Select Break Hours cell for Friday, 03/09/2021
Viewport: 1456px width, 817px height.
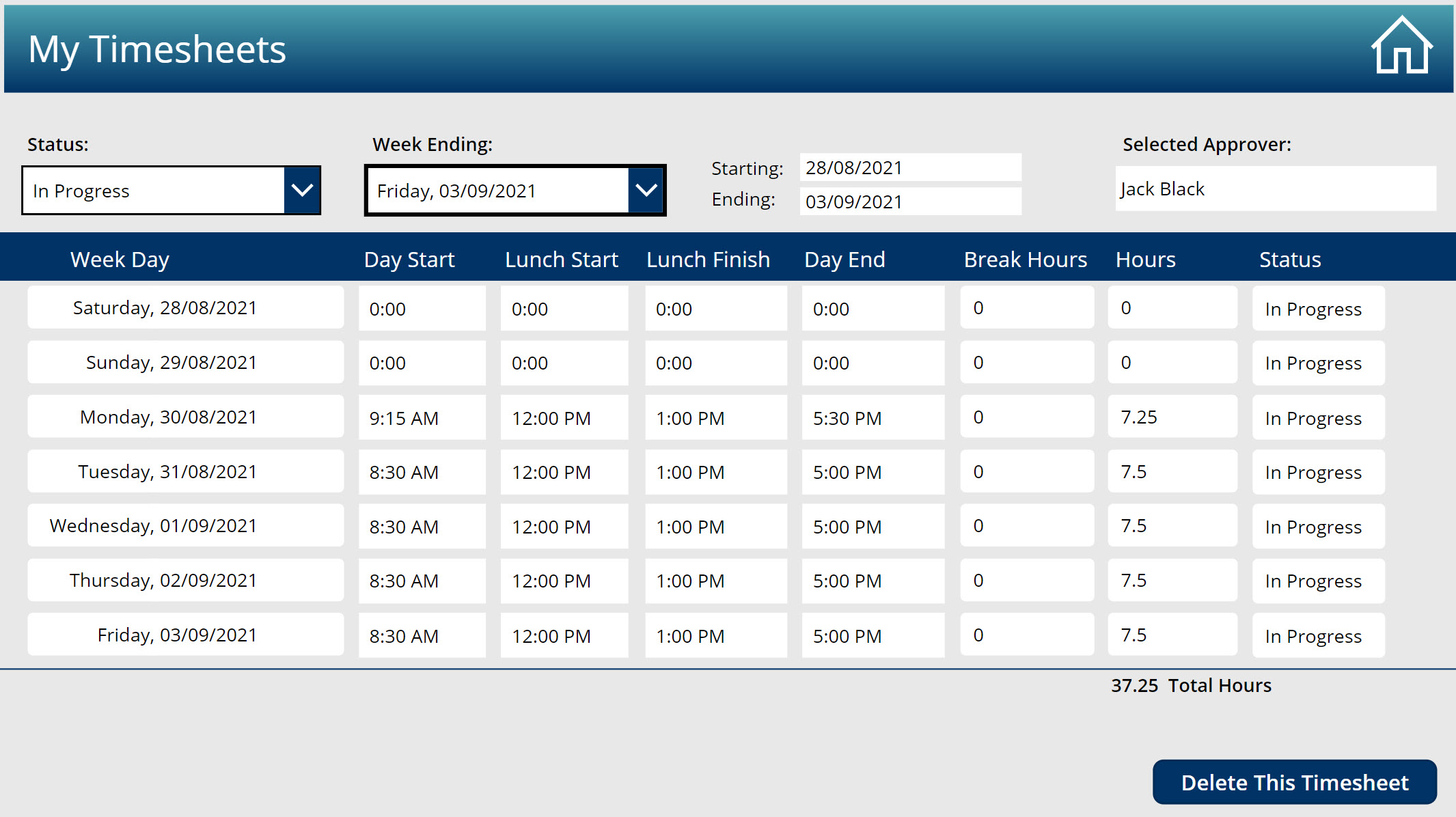pos(1026,635)
